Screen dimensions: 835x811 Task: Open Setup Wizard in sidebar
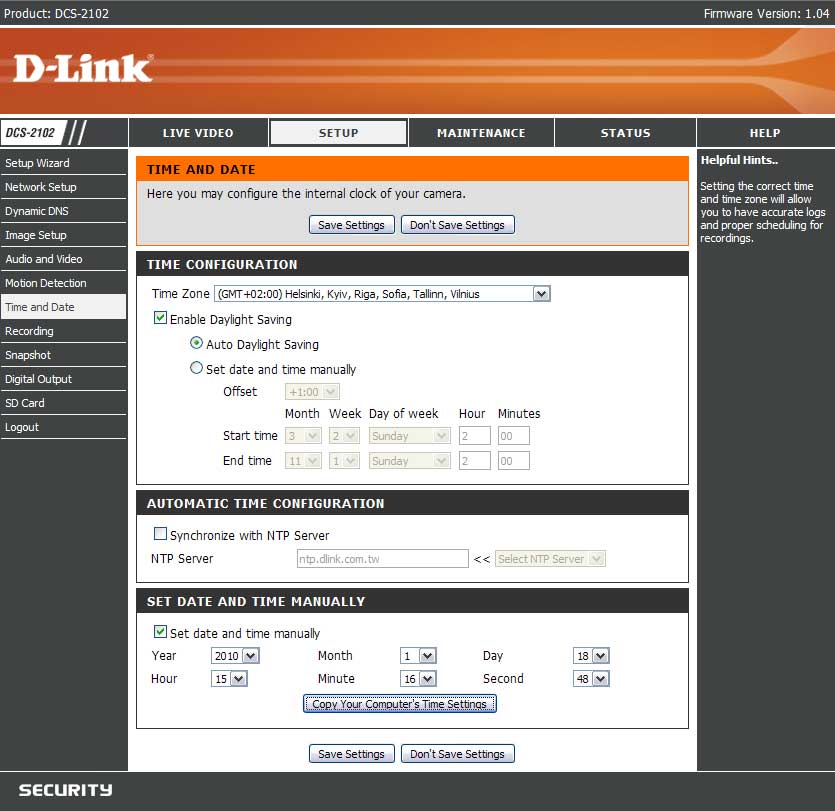pyautogui.click(x=37, y=163)
